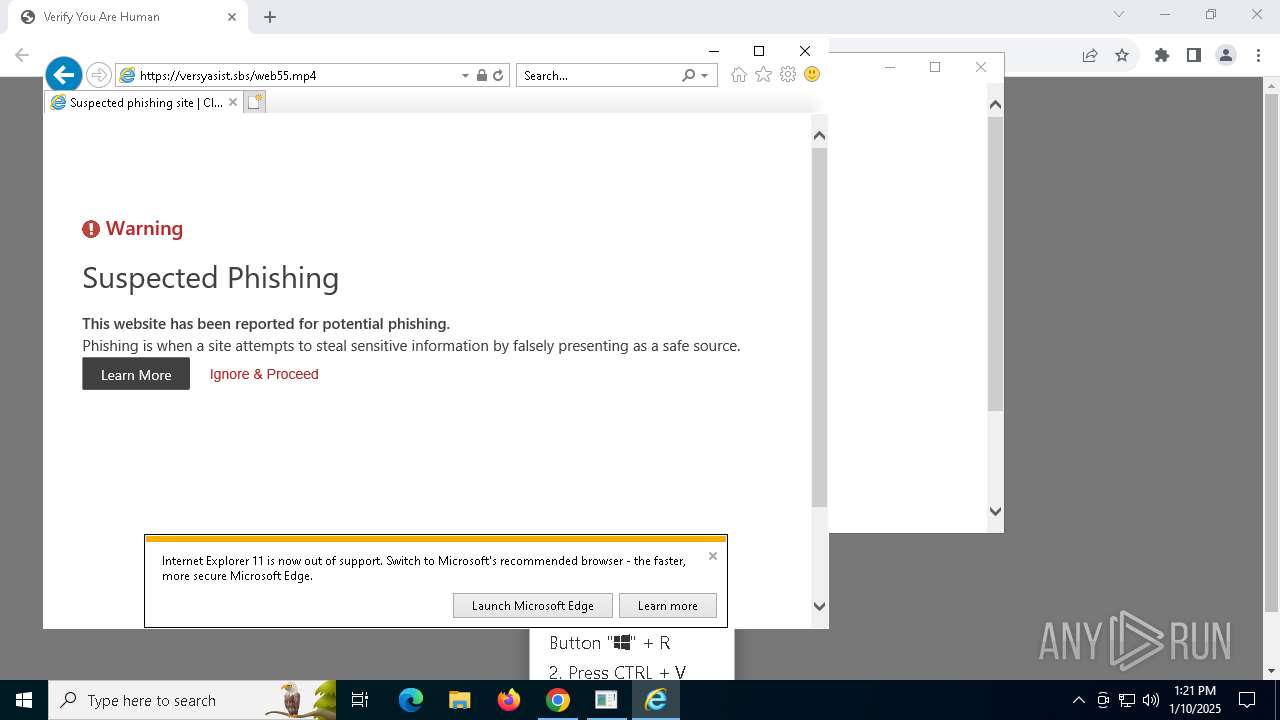The image size is (1280, 720).
Task: Click the background window scroll down arrow
Action: pos(995,511)
